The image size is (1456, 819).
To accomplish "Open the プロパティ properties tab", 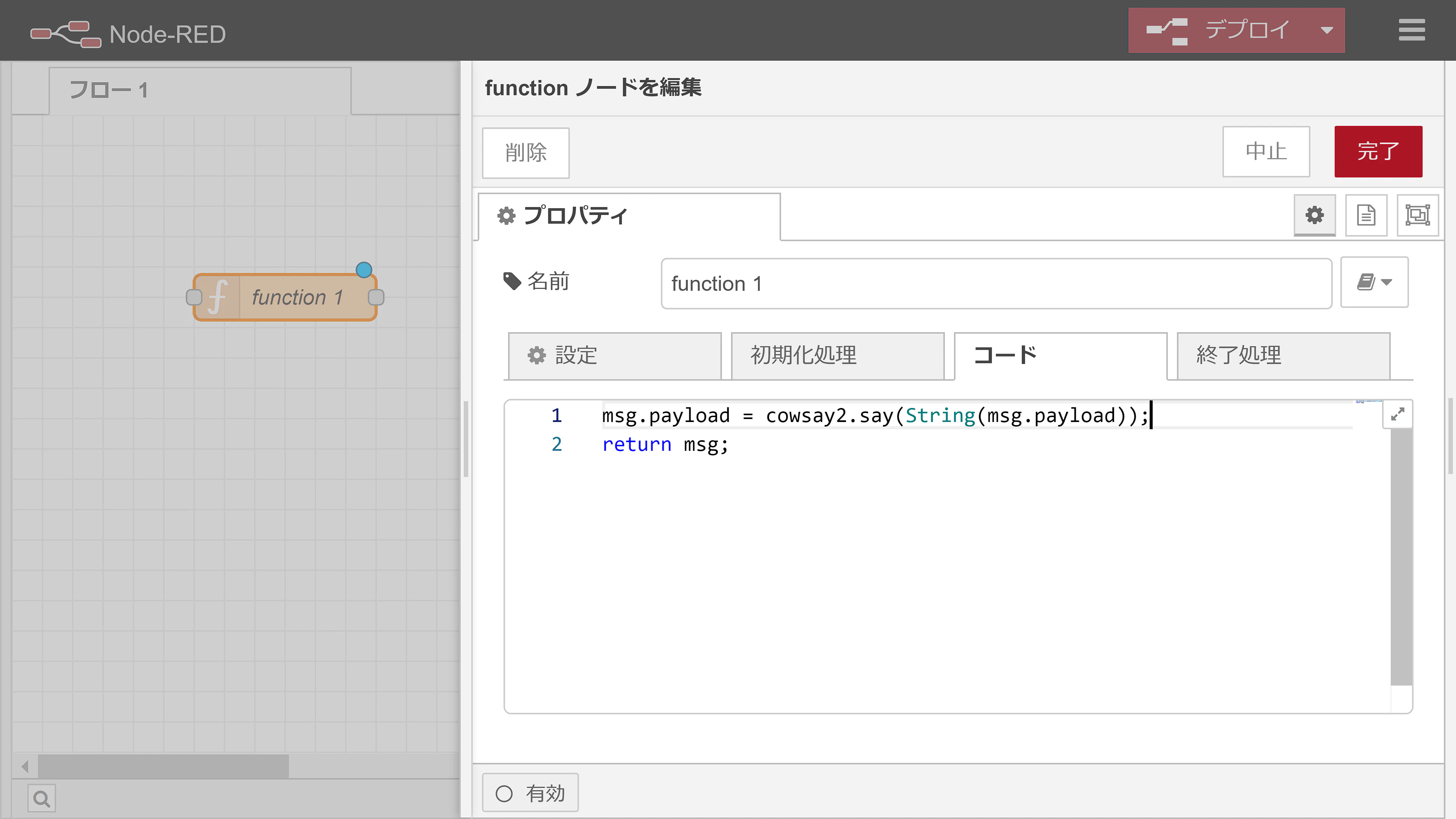I will tap(629, 216).
